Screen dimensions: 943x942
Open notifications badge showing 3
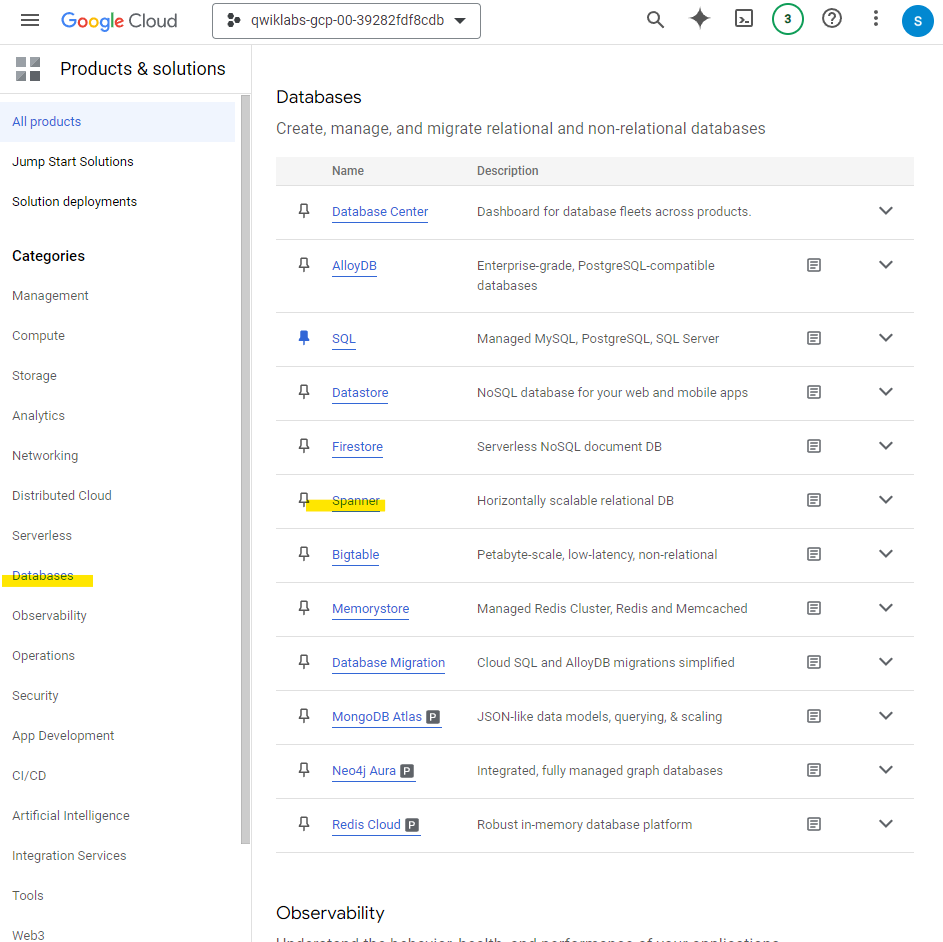(x=787, y=19)
